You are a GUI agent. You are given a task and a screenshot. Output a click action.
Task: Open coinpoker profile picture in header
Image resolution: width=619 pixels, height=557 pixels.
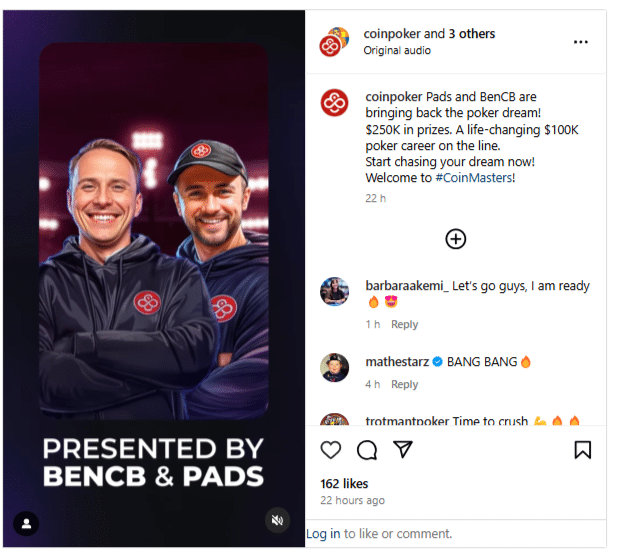click(334, 42)
